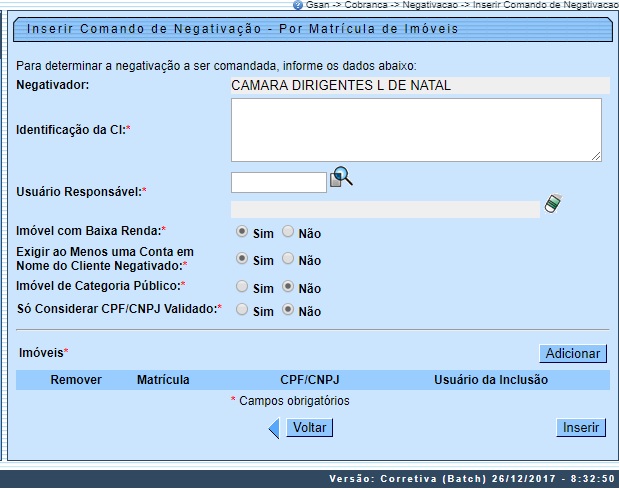The height and width of the screenshot is (489, 619).
Task: Click the Inserir Comando de Negativação title
Action: [x=242, y=29]
